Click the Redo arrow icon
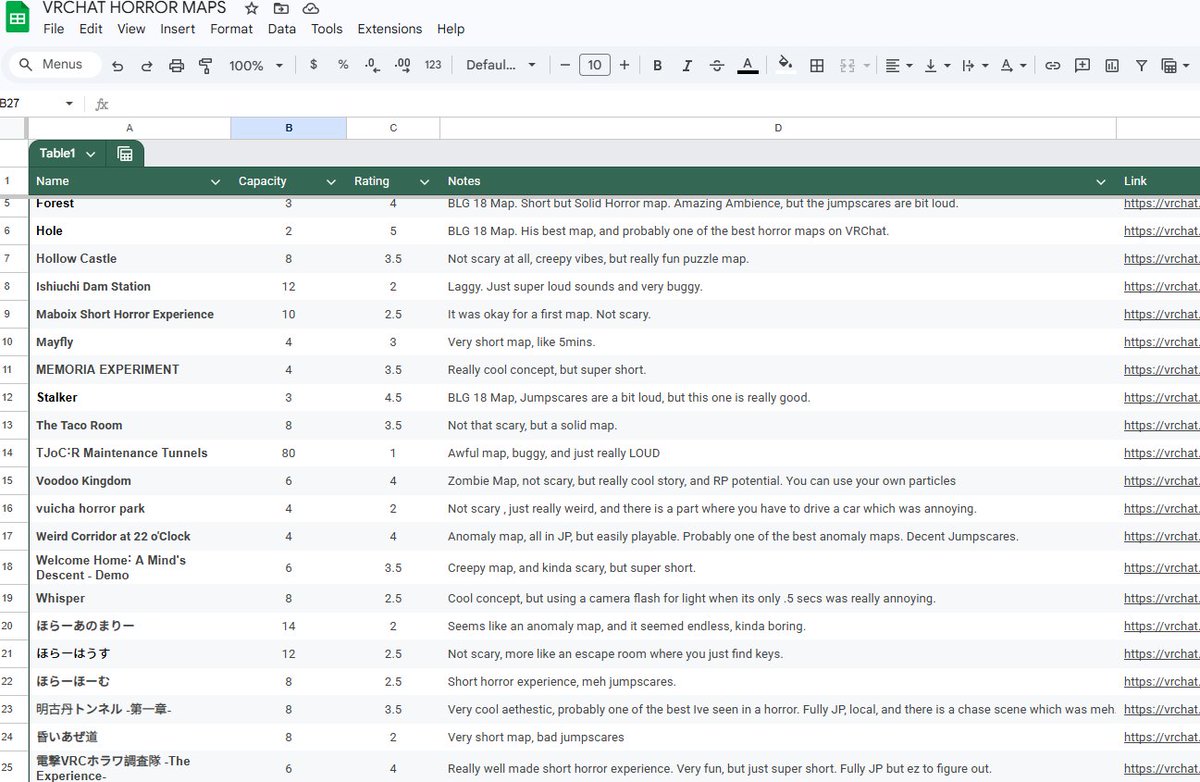The image size is (1200, 782). [x=147, y=65]
